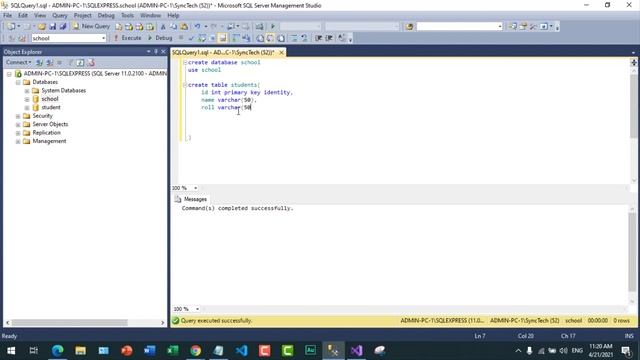The width and height of the screenshot is (640, 360).
Task: Expand the System Databases node
Action: coord(27,91)
